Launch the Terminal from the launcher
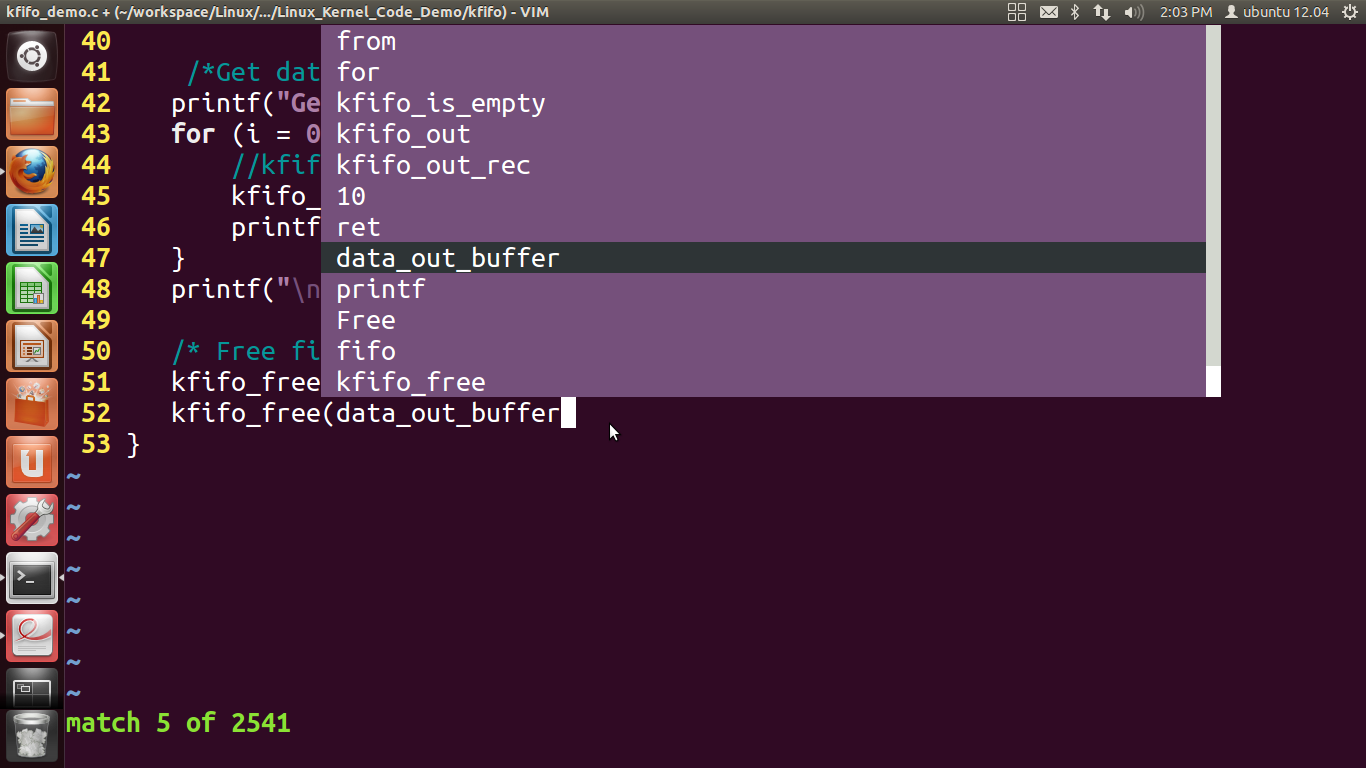 31,577
